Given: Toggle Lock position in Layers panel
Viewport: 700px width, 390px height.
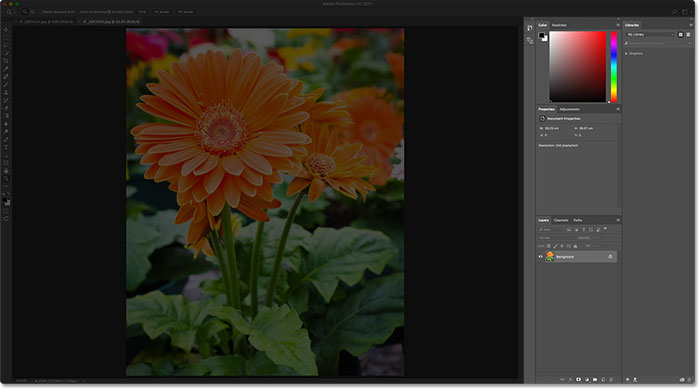Looking at the screenshot, I should [x=562, y=246].
